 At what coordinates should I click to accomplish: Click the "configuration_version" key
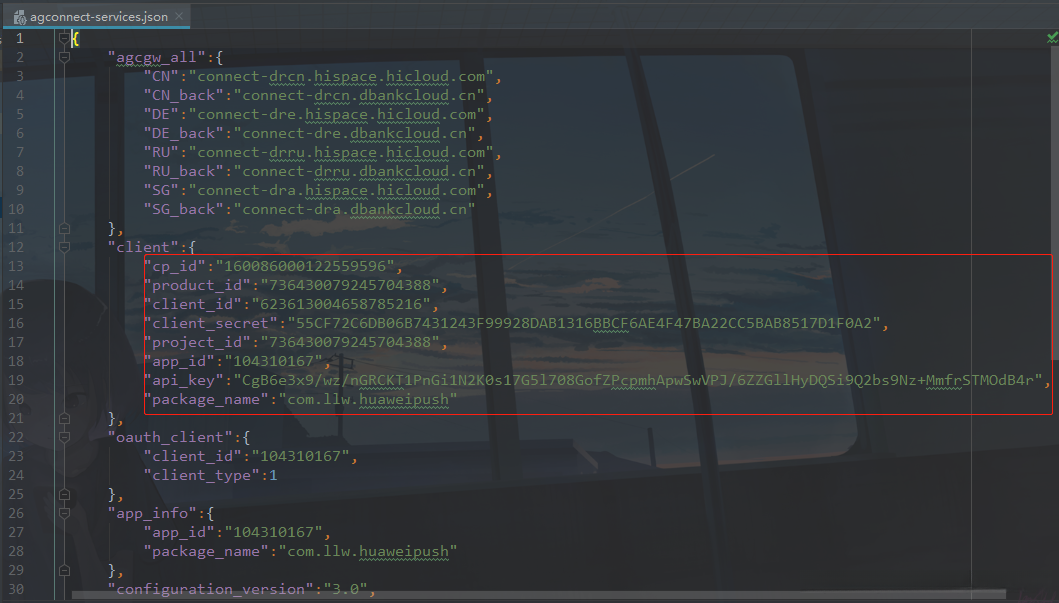point(211,589)
